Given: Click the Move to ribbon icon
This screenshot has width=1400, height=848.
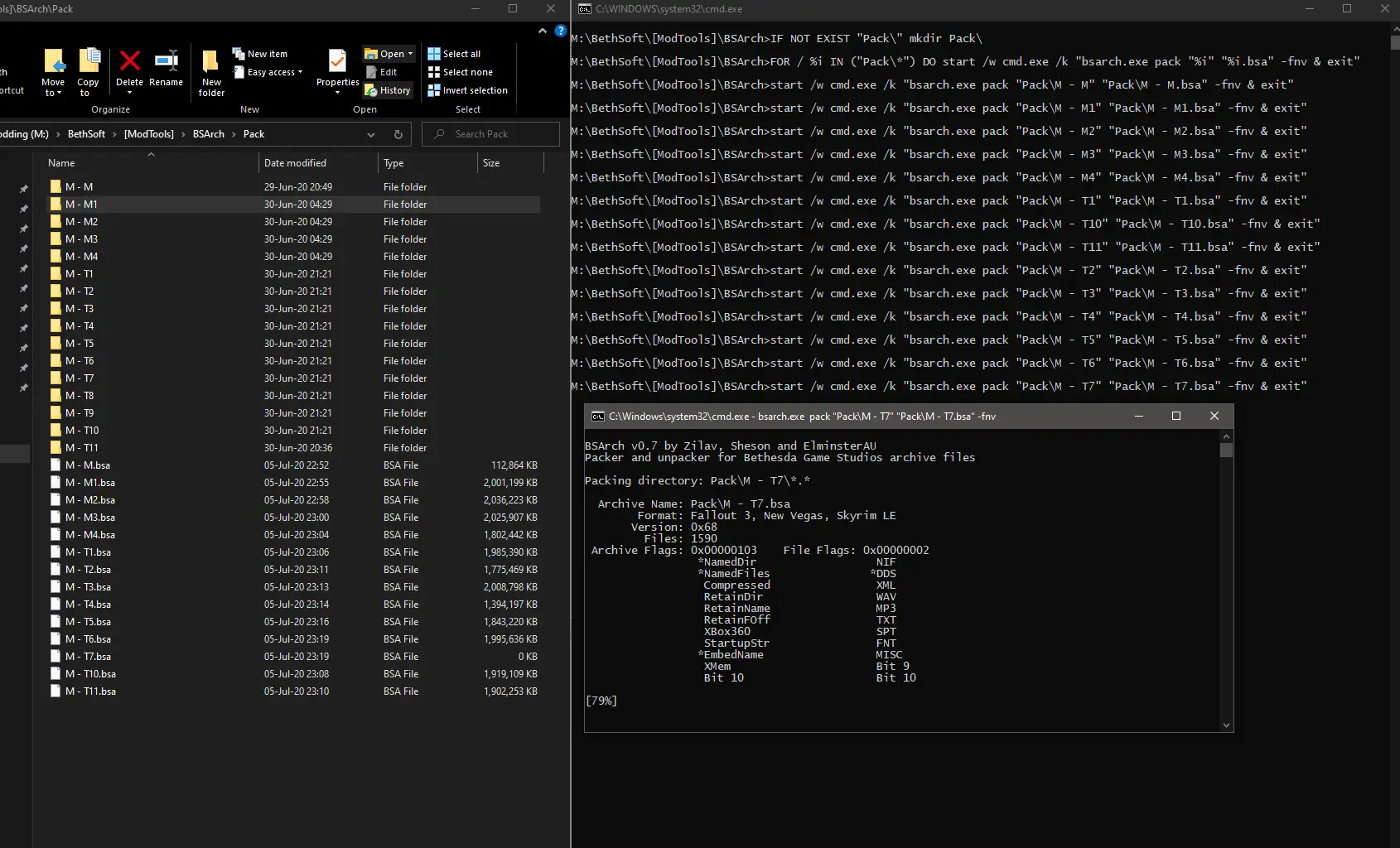Looking at the screenshot, I should pos(53,62).
